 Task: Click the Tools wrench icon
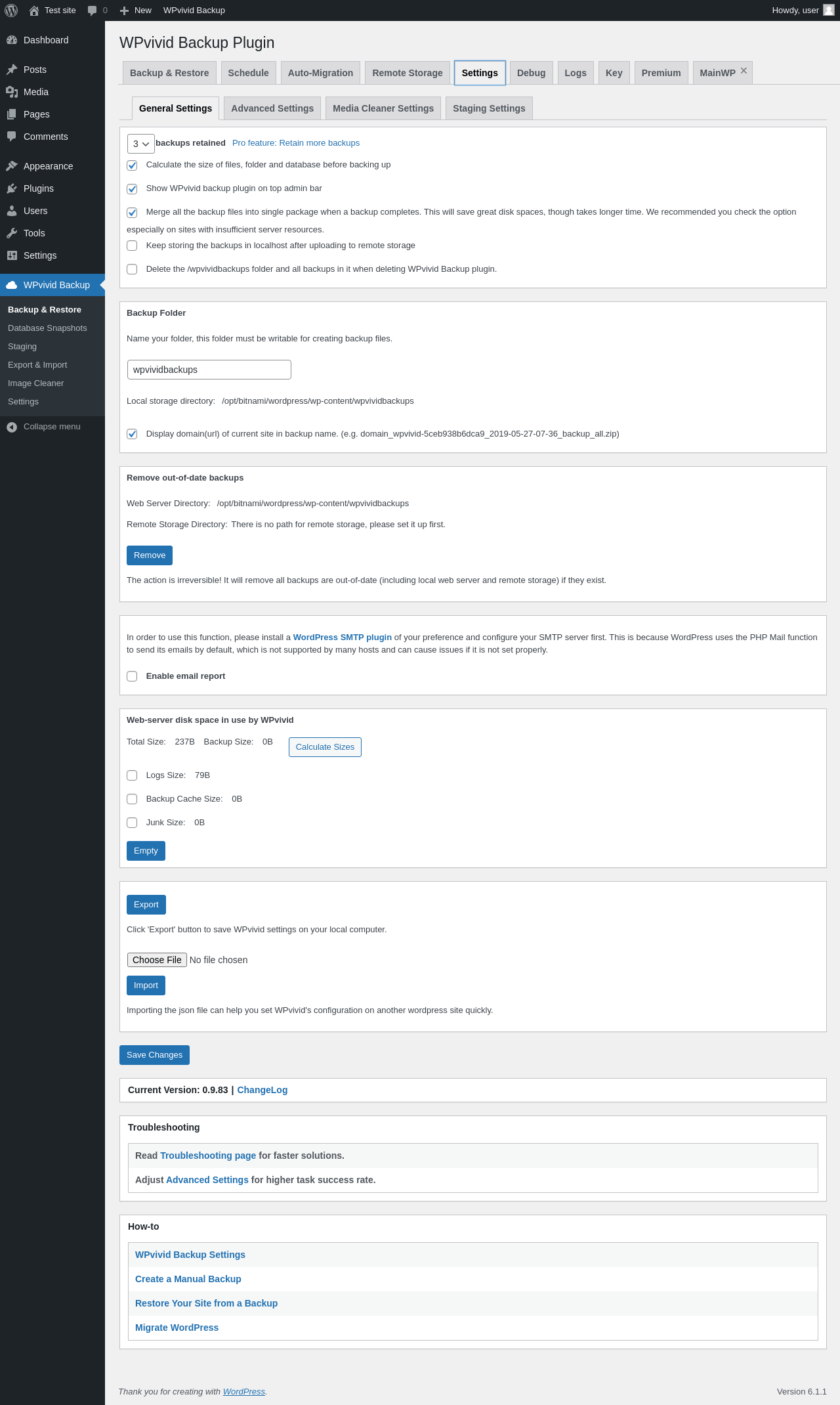click(x=12, y=233)
